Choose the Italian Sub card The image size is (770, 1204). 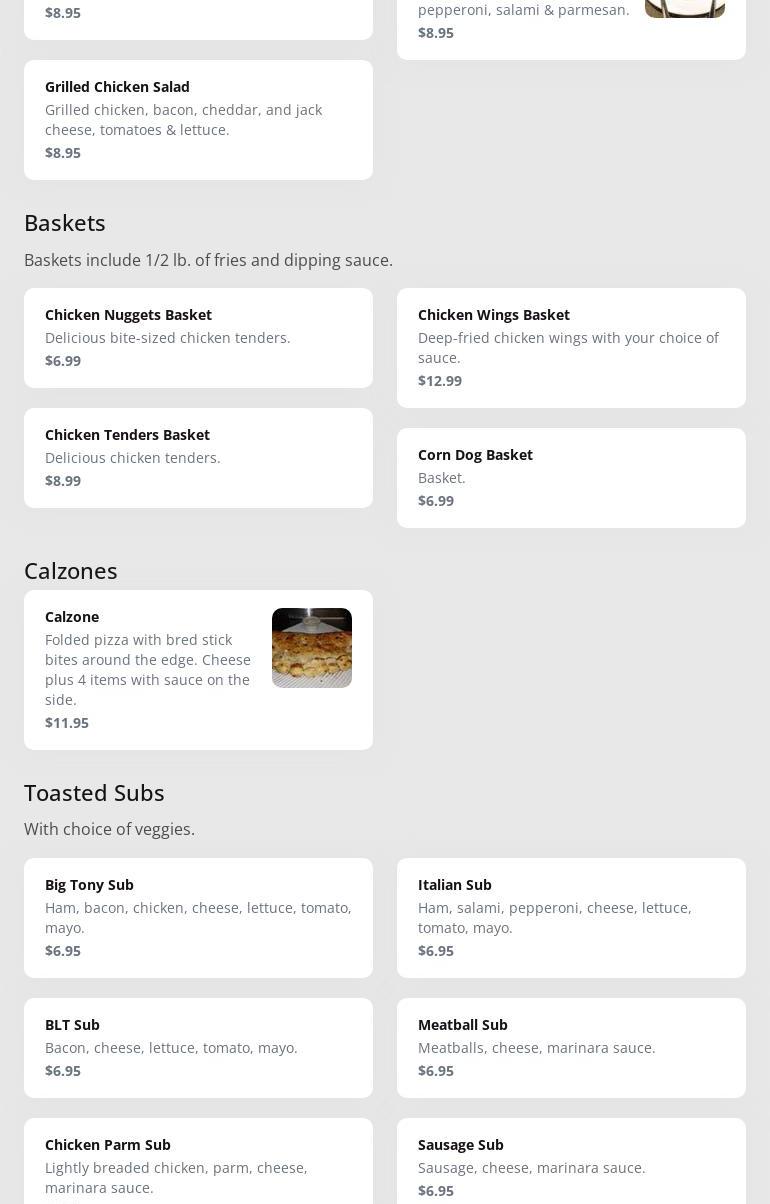click(571, 918)
